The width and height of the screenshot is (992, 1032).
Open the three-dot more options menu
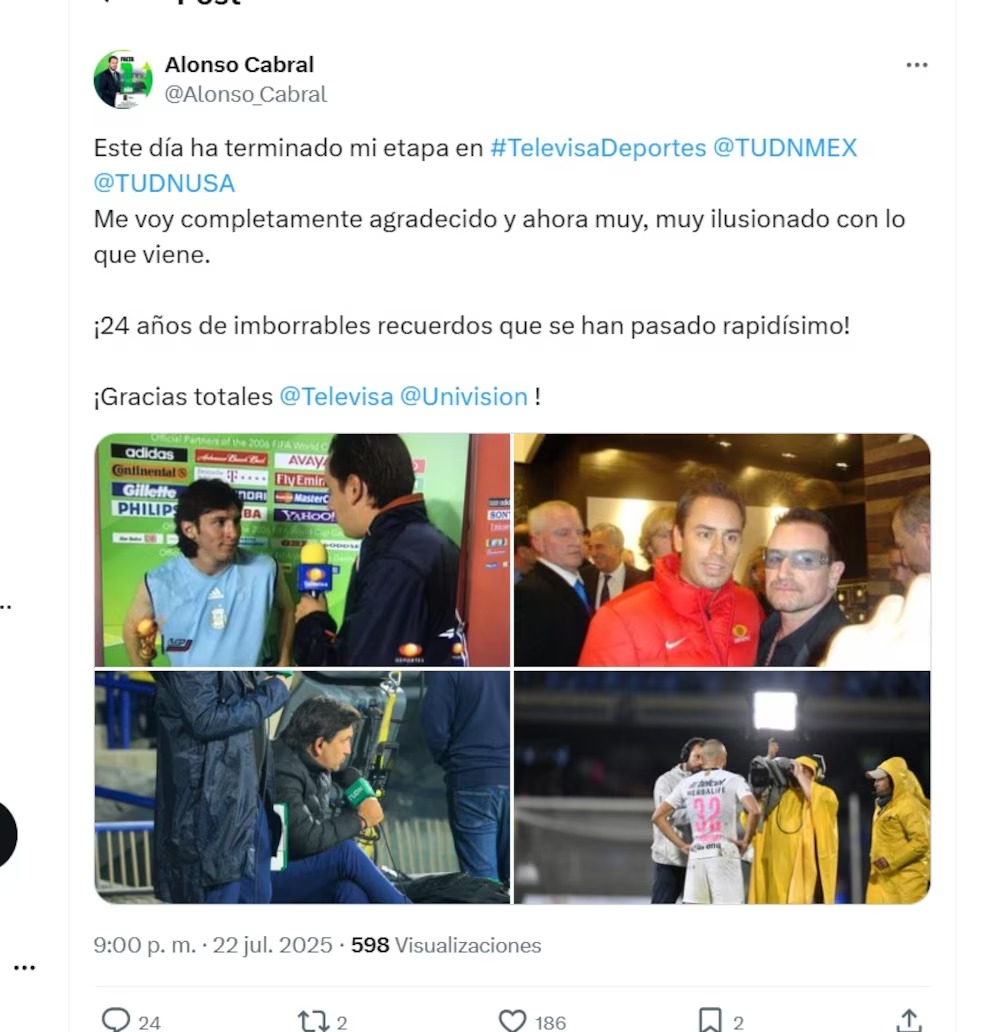pyautogui.click(x=916, y=64)
